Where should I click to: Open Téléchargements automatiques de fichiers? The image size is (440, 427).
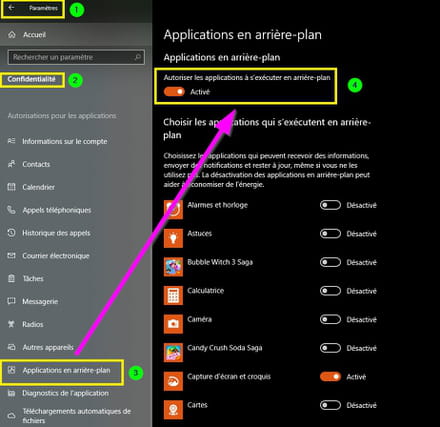point(76,416)
